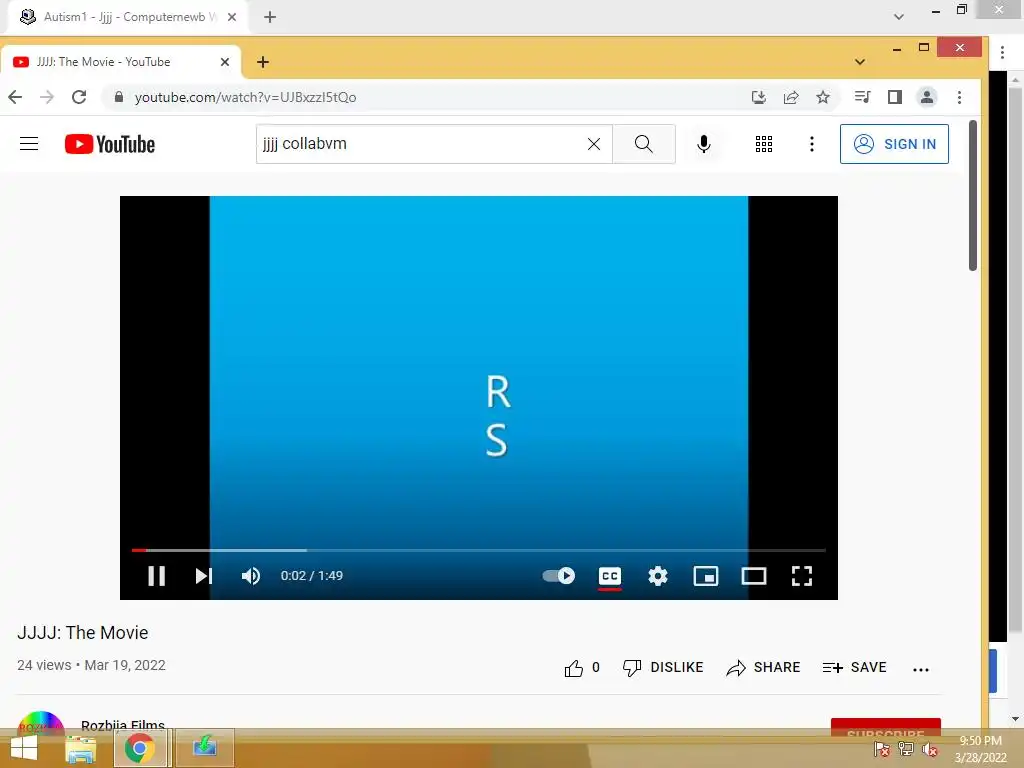Share this page icon in address bar
1024x768 pixels.
pos(791,97)
